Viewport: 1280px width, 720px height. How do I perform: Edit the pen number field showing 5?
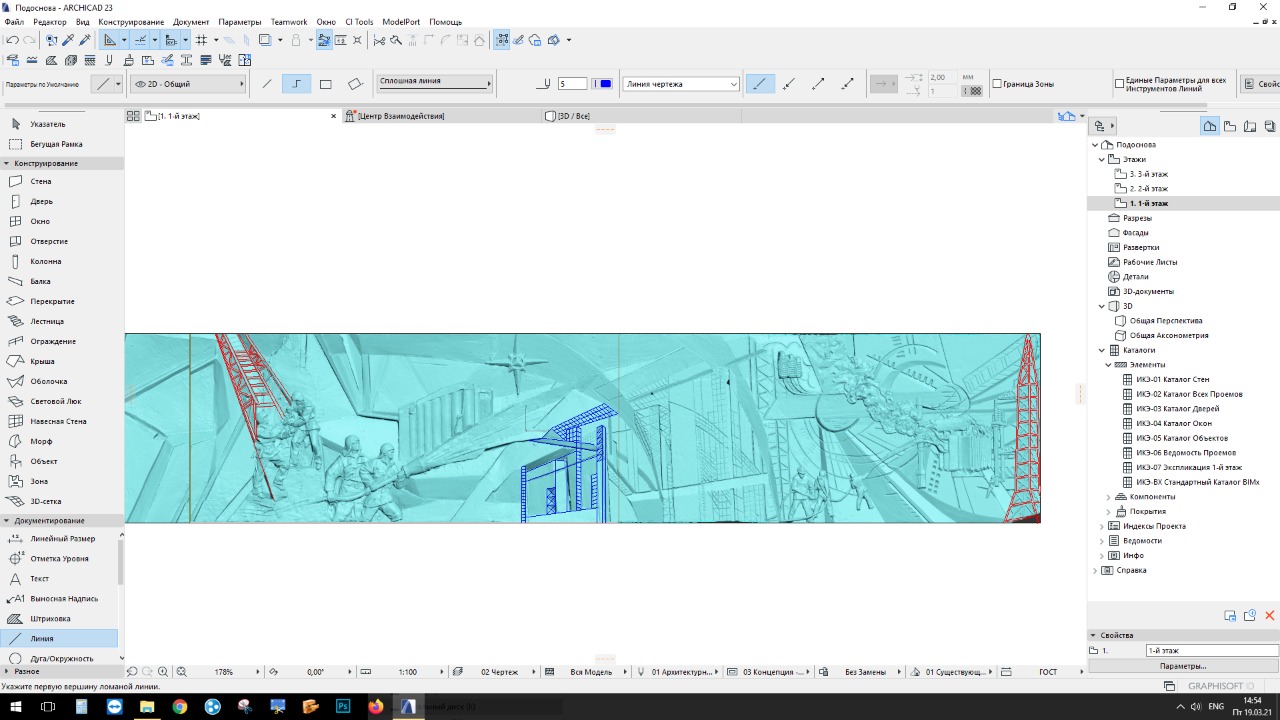point(573,84)
